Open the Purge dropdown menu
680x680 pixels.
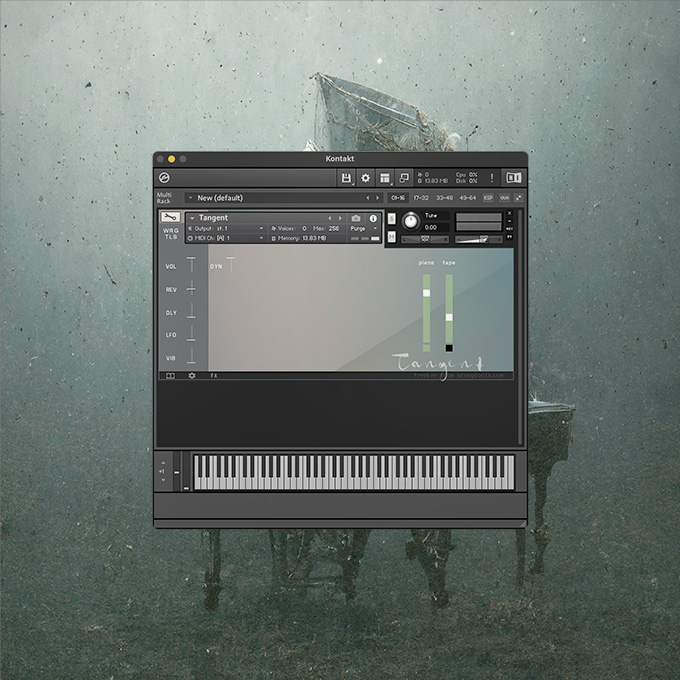pyautogui.click(x=363, y=229)
